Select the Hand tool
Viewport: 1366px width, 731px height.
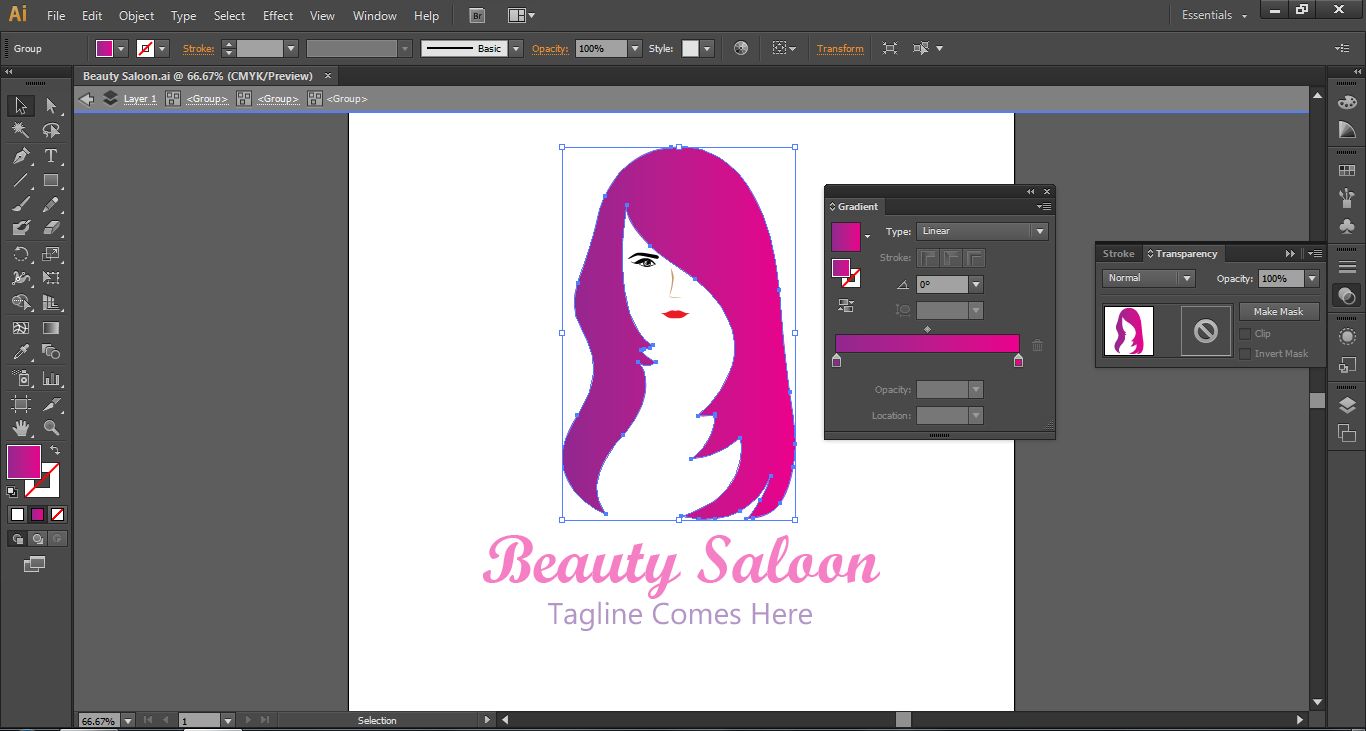tap(20, 428)
